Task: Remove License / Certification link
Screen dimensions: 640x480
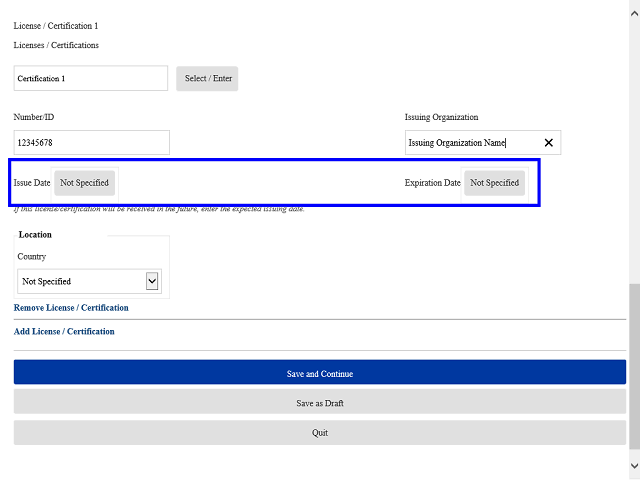Action: point(71,308)
